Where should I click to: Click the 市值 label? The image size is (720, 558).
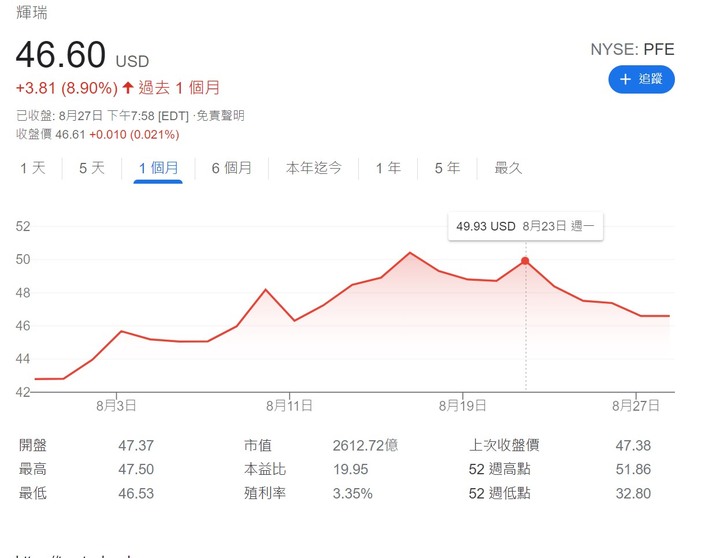click(258, 445)
